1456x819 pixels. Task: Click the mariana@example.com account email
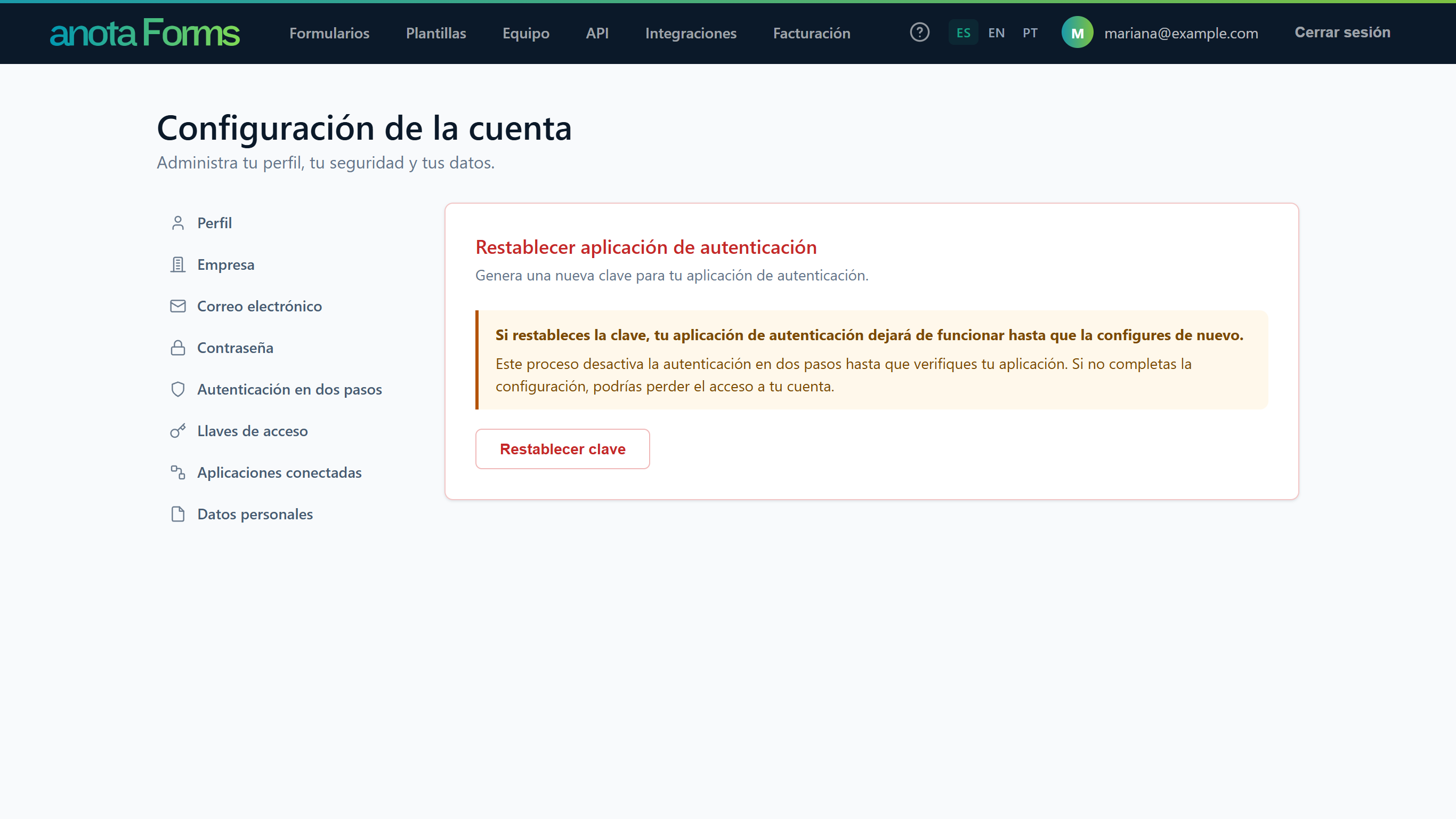[1182, 33]
